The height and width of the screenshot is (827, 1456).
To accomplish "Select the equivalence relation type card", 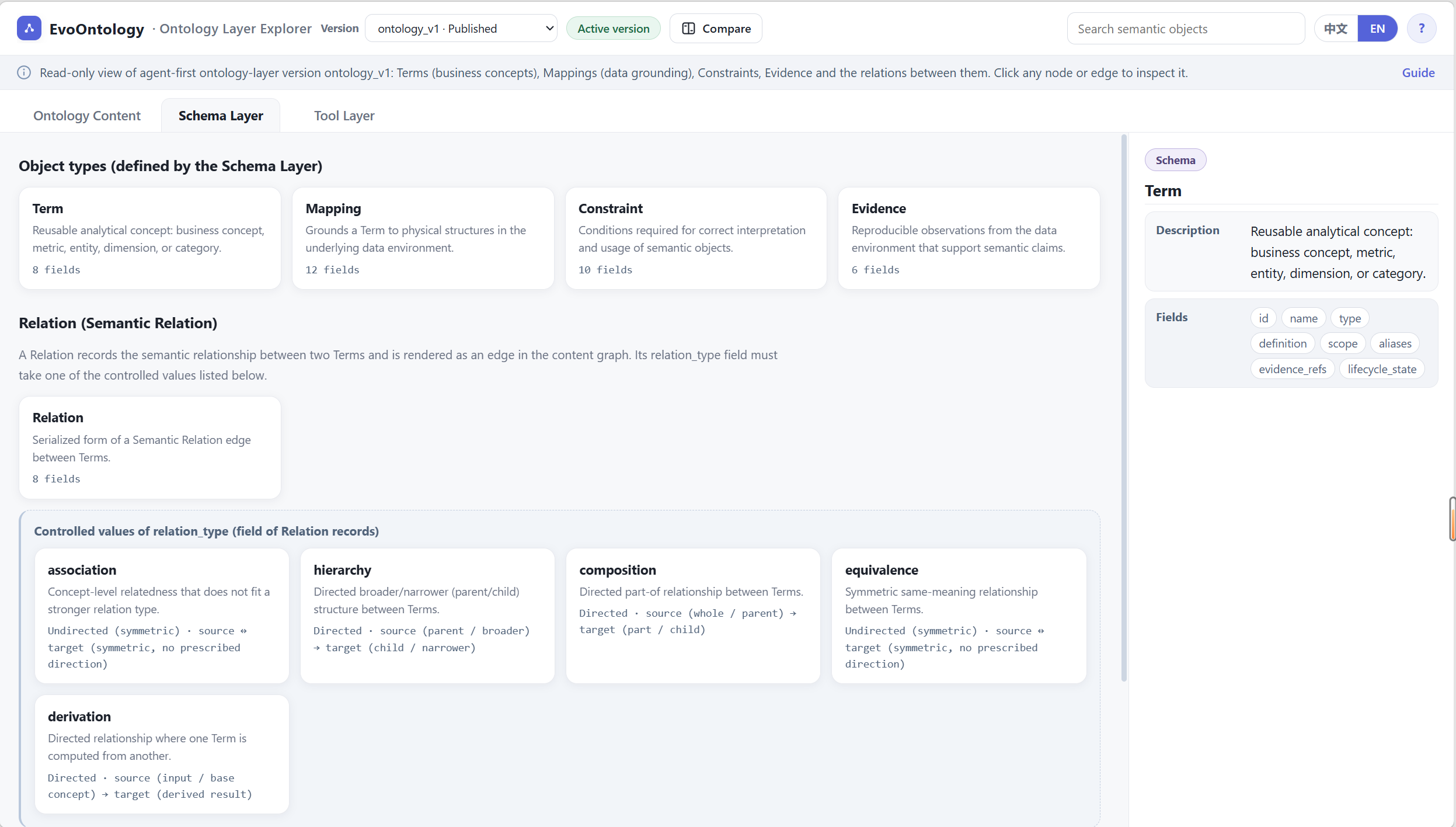I will [x=959, y=616].
